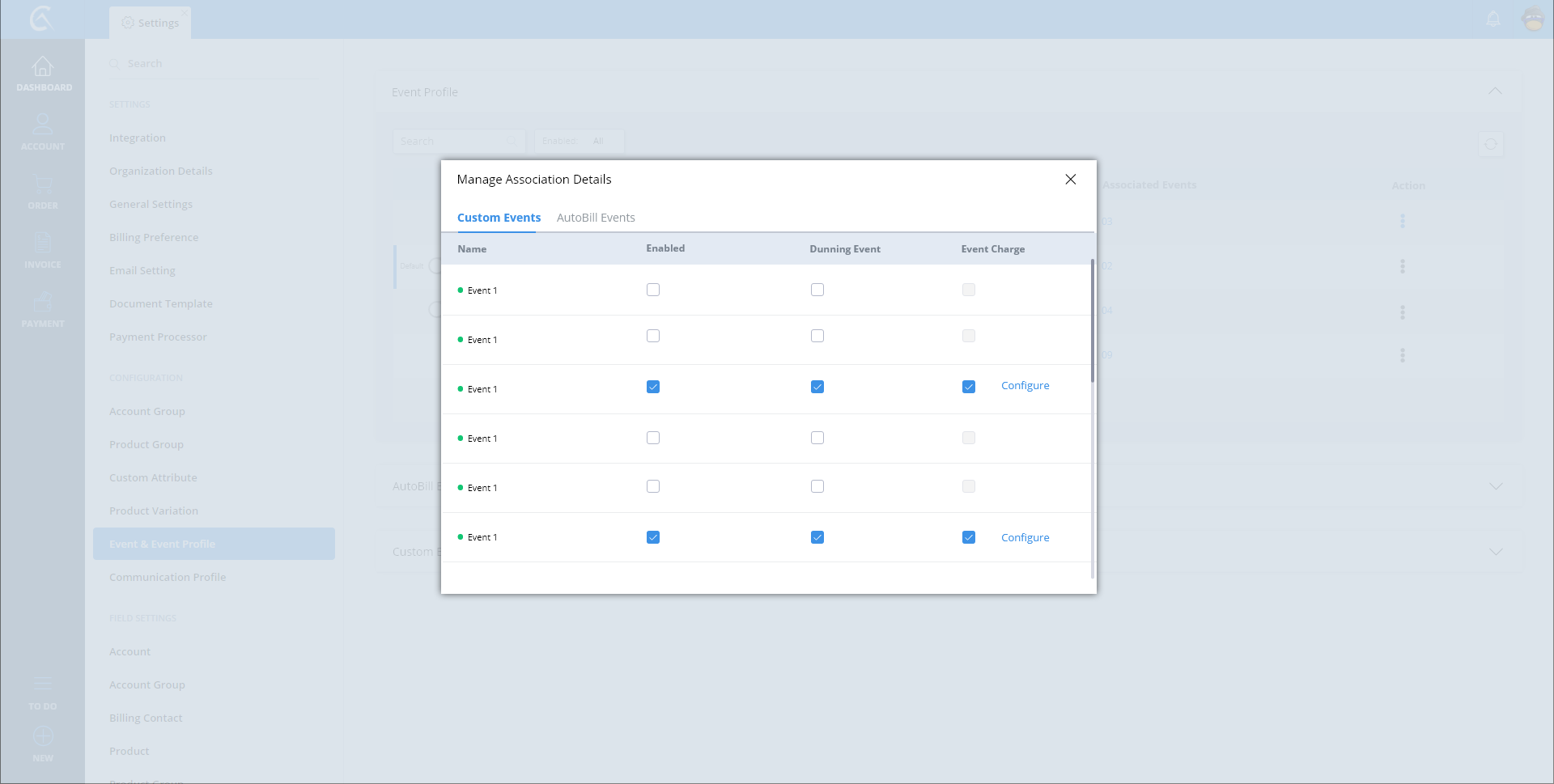Click Configure link in the last row

click(1025, 538)
